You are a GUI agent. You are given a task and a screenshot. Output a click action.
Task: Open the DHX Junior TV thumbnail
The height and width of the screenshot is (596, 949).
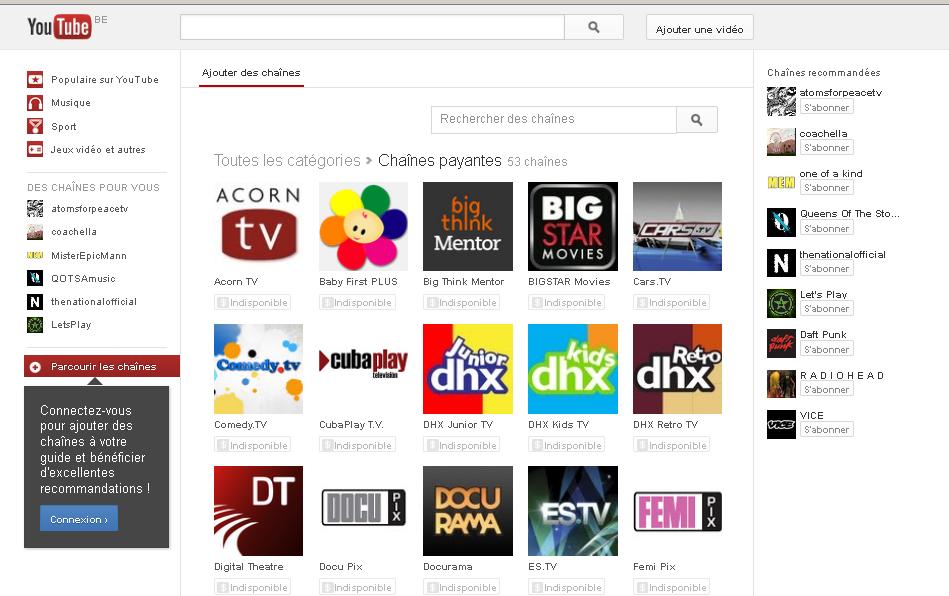tap(468, 369)
